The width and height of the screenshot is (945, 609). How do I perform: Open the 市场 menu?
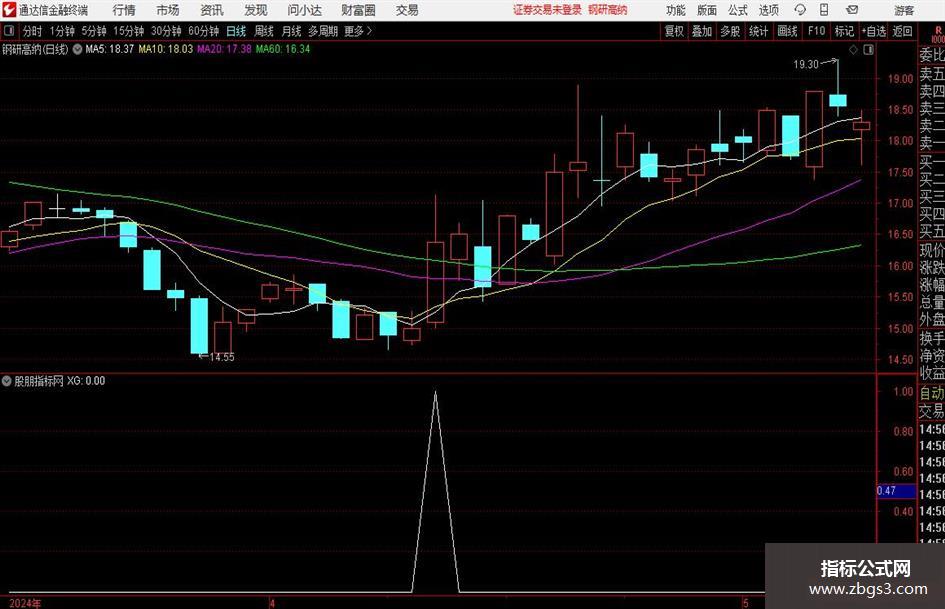(168, 10)
